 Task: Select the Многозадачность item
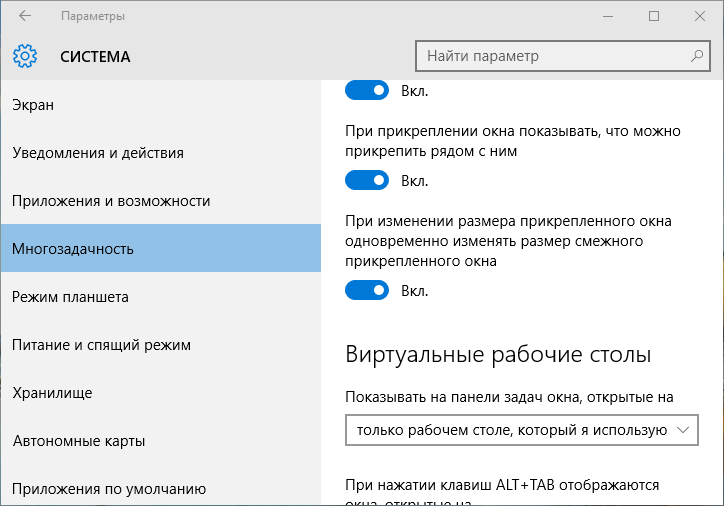(x=161, y=248)
